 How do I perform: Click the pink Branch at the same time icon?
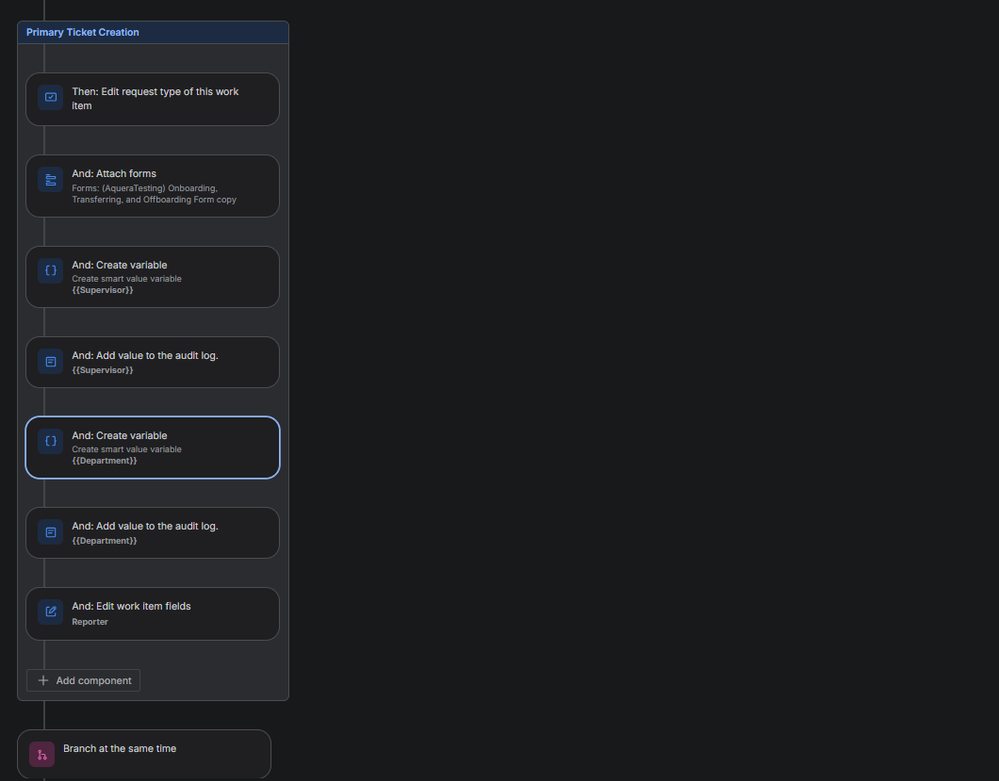(x=41, y=753)
